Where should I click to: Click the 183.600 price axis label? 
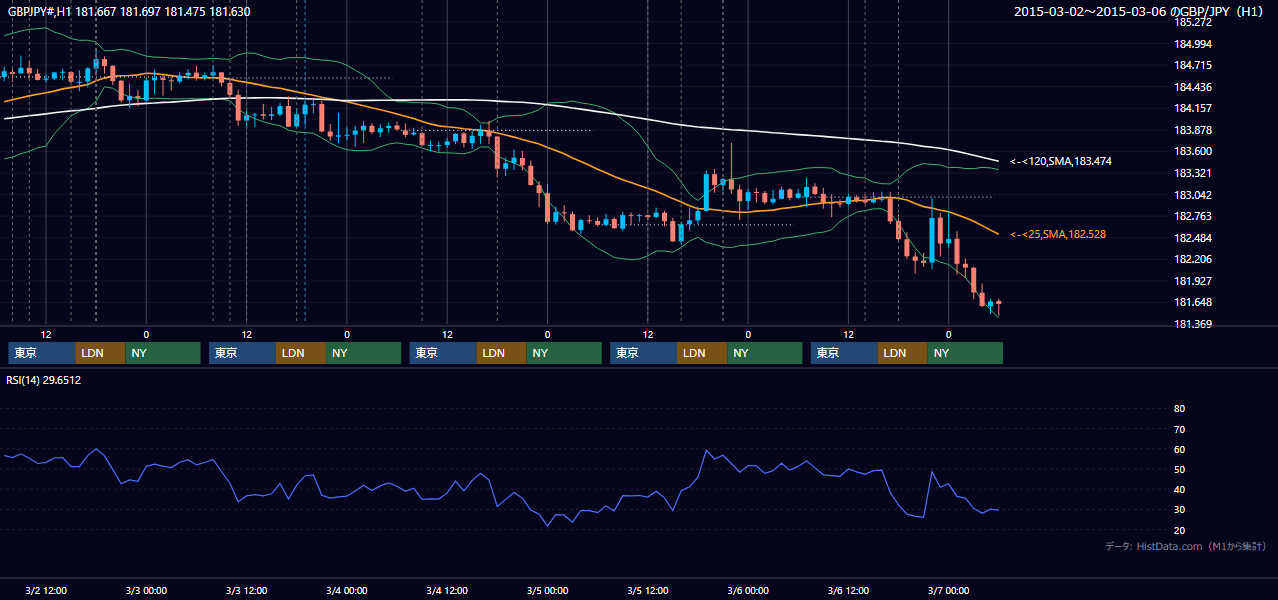pyautogui.click(x=1192, y=151)
